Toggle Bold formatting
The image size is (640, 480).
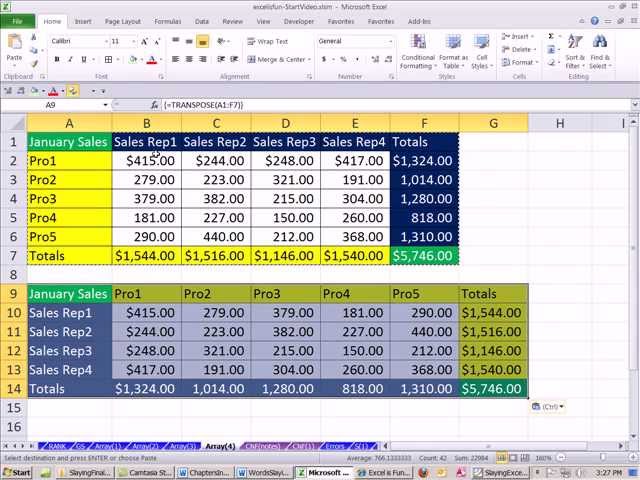[x=57, y=60]
